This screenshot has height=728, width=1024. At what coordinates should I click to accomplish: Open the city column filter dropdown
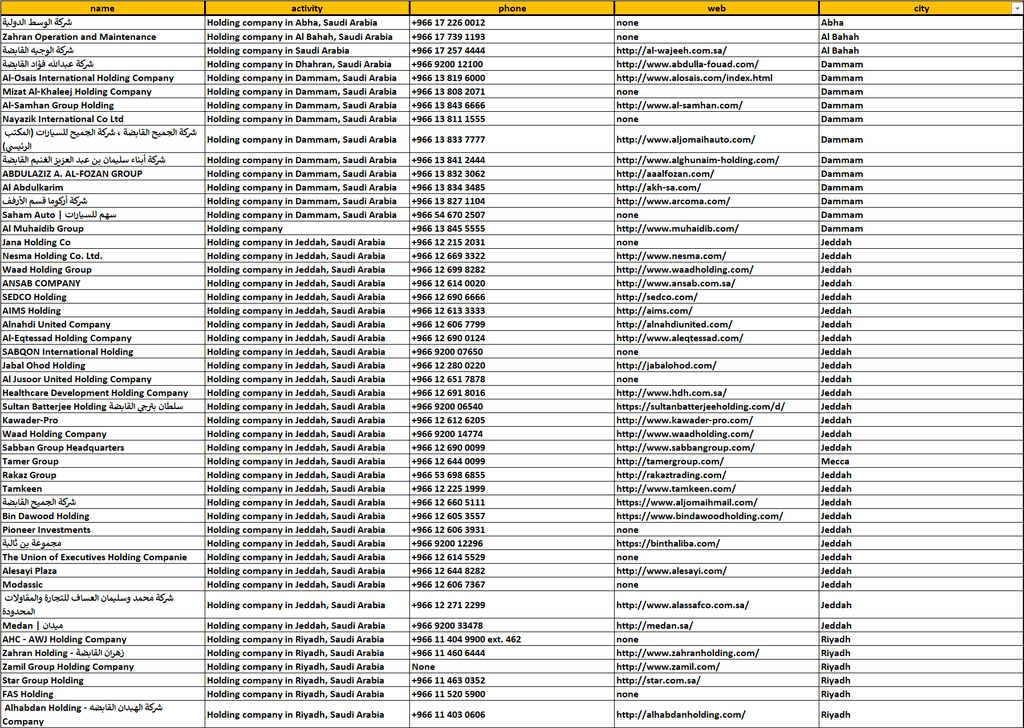[x=1017, y=9]
